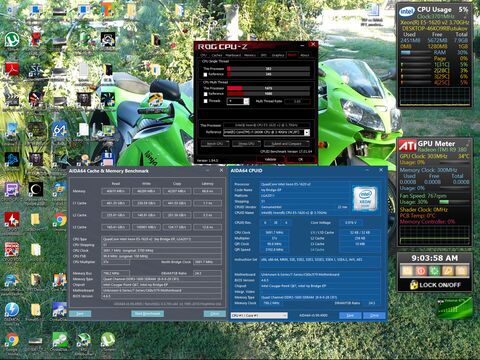Image resolution: width=480 pixels, height=360 pixels.
Task: Click the ATI logo on GPU Meter gadget
Action: point(408,146)
